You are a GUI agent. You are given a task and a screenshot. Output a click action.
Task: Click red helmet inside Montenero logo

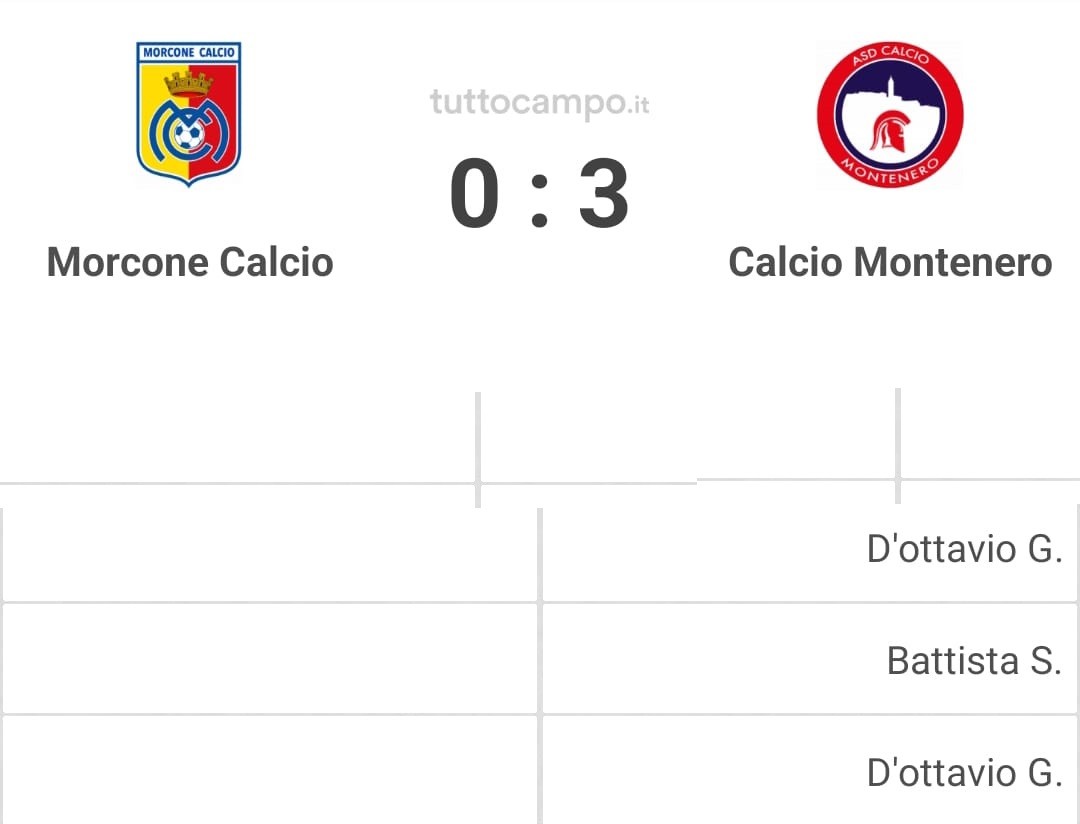pos(890,132)
